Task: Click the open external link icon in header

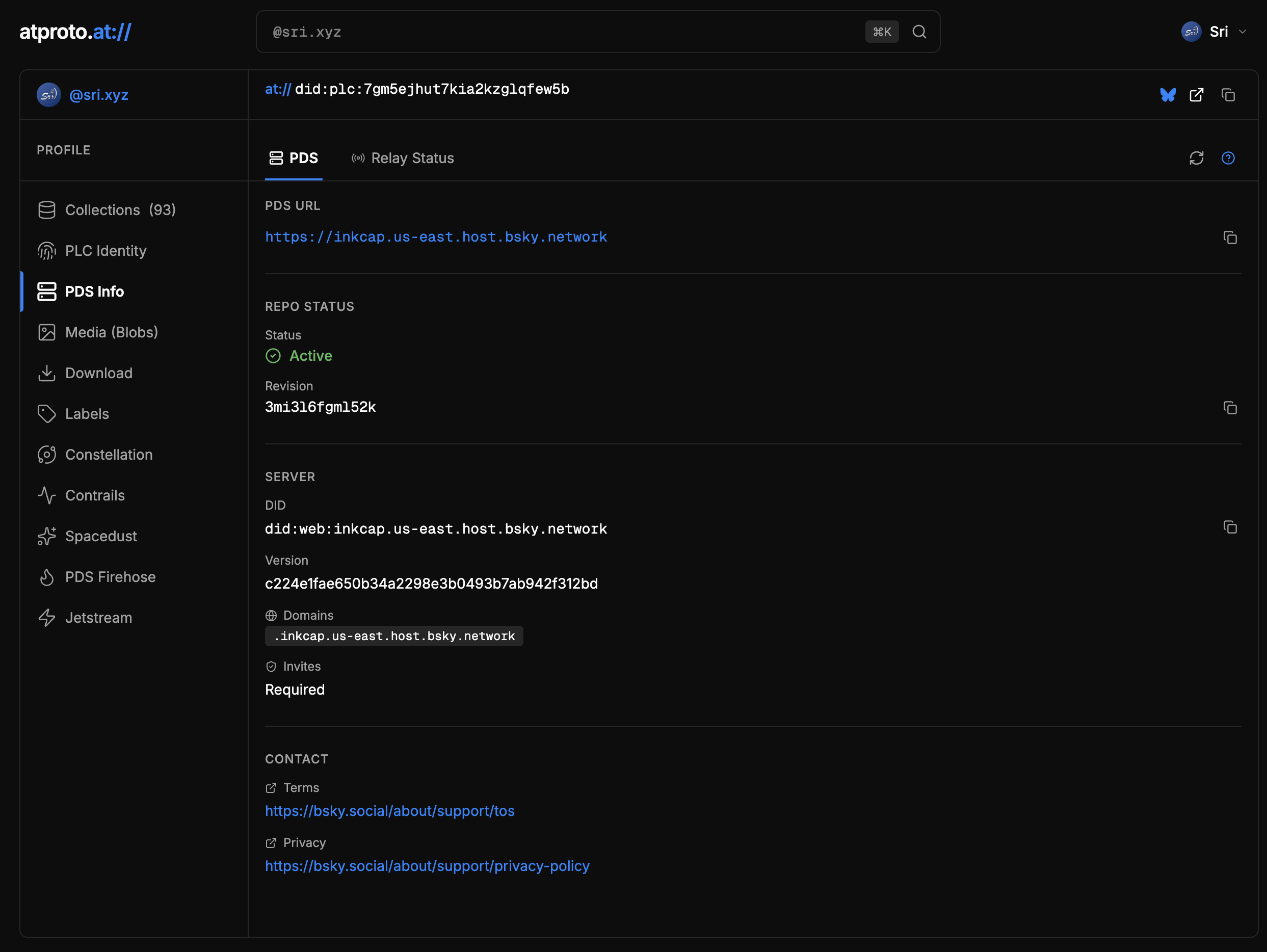Action: pyautogui.click(x=1197, y=95)
